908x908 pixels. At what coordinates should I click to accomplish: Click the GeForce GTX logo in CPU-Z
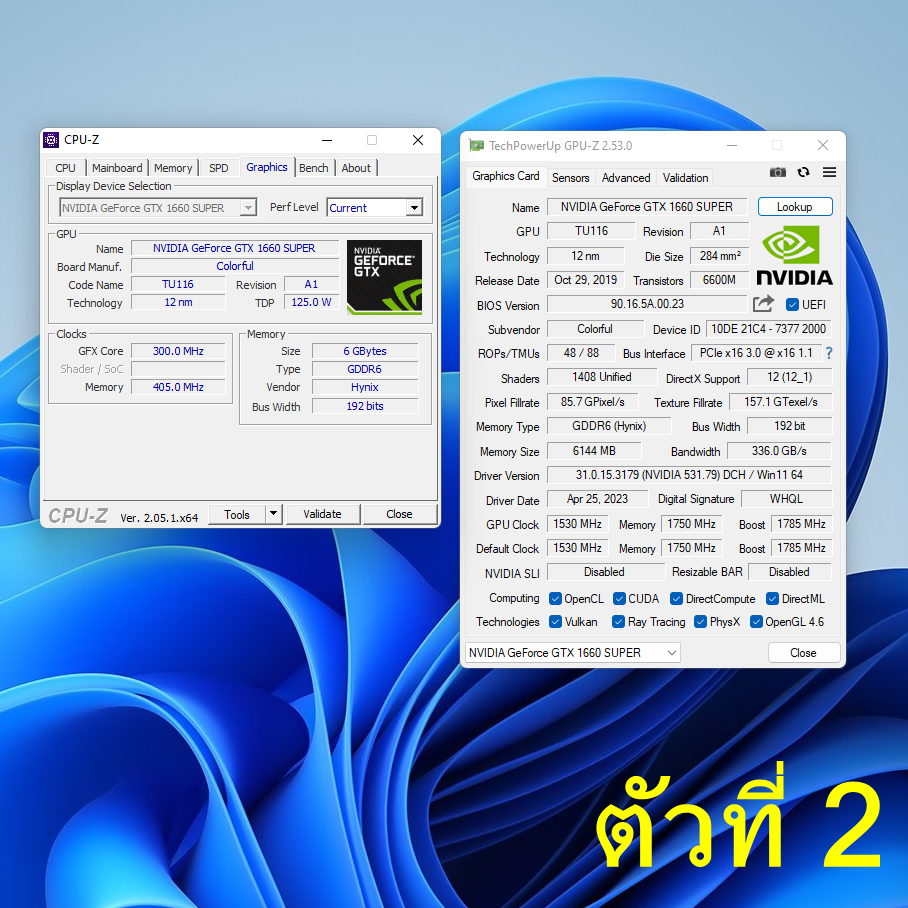coord(384,277)
